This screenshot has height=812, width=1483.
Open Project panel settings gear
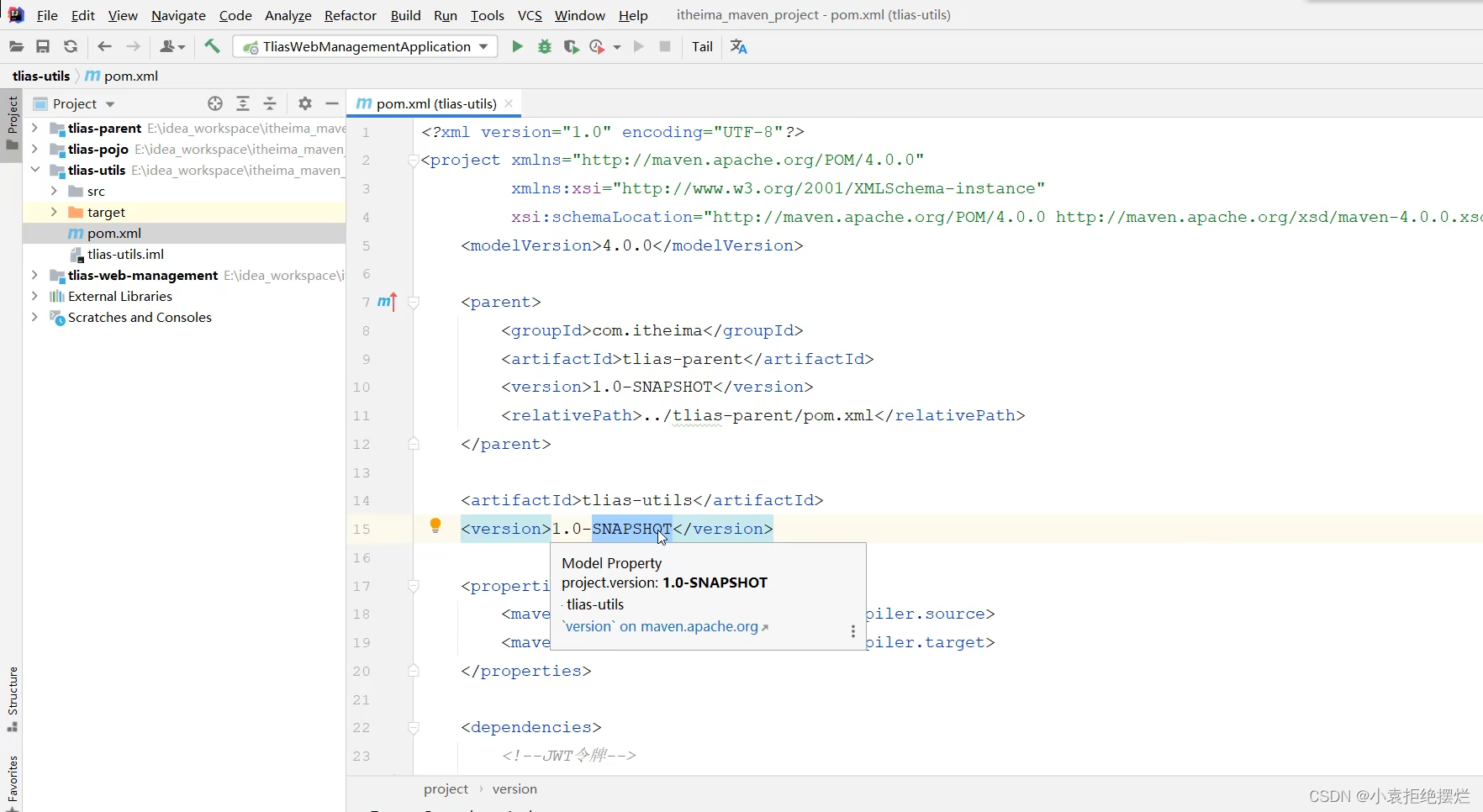point(305,103)
